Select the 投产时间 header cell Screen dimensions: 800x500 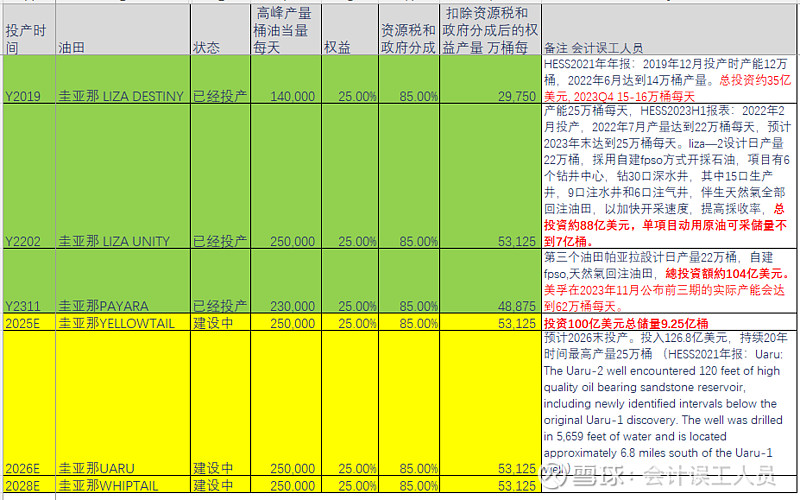[29, 30]
